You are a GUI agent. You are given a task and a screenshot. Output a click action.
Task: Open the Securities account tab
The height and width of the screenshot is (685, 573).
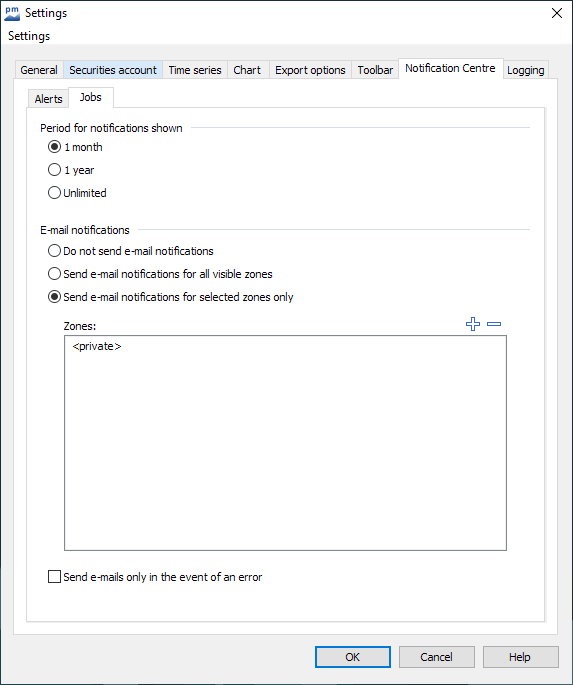[113, 70]
